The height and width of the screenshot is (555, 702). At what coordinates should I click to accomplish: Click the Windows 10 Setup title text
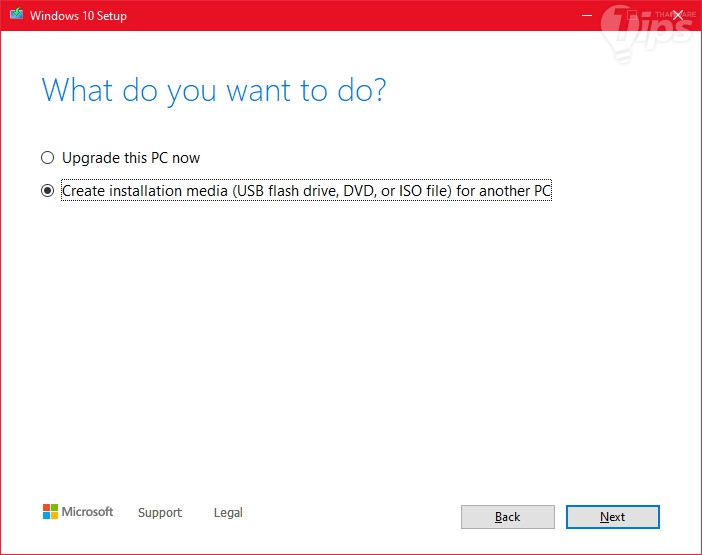click(x=78, y=16)
